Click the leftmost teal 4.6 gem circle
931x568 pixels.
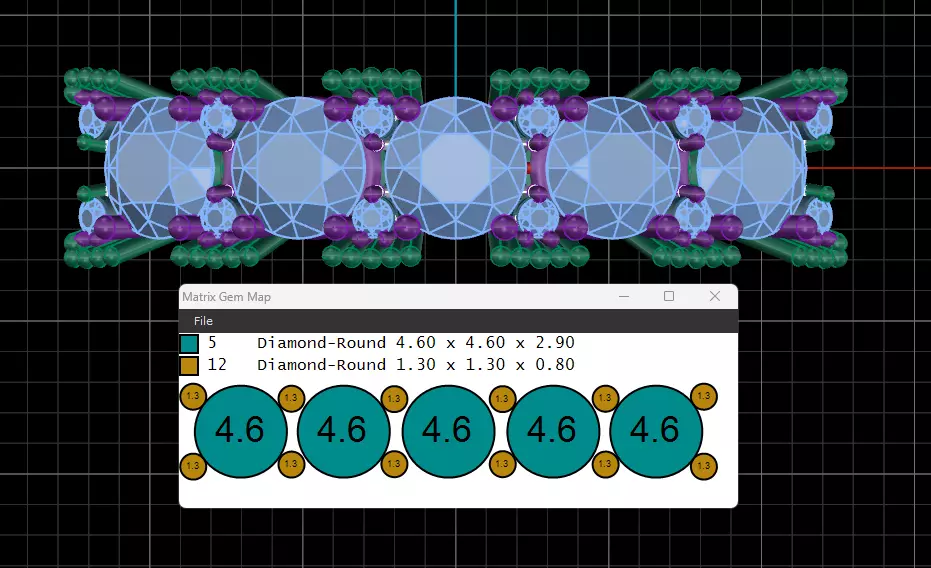[240, 431]
